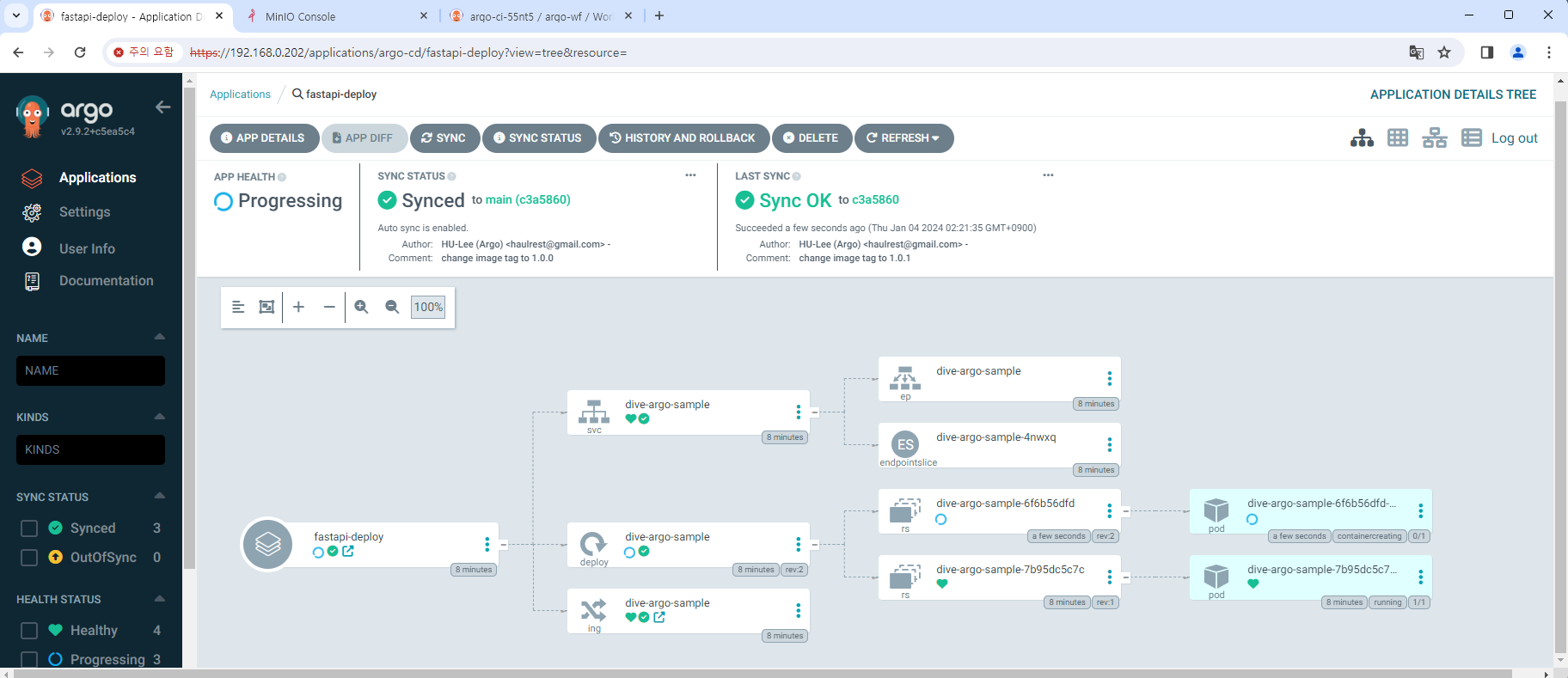Switch to network view icon
This screenshot has height=678, width=1568.
(1435, 138)
